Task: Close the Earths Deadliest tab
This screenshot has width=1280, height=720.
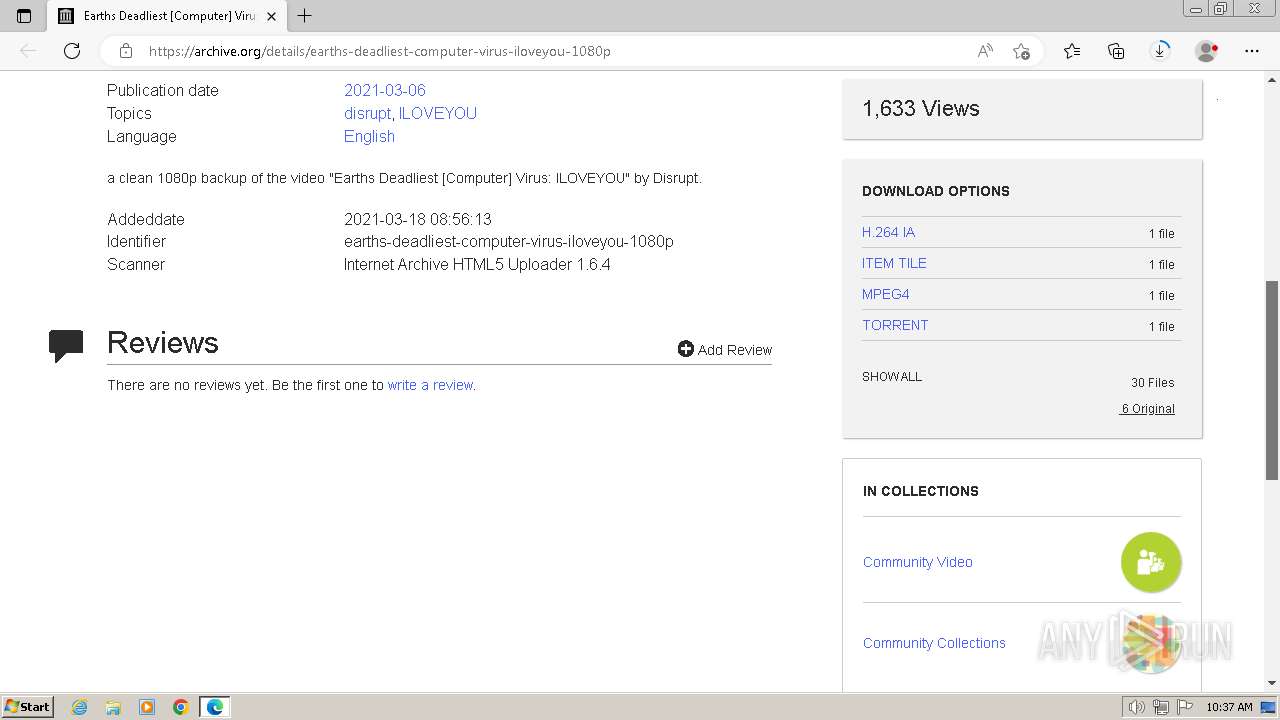Action: (x=271, y=16)
